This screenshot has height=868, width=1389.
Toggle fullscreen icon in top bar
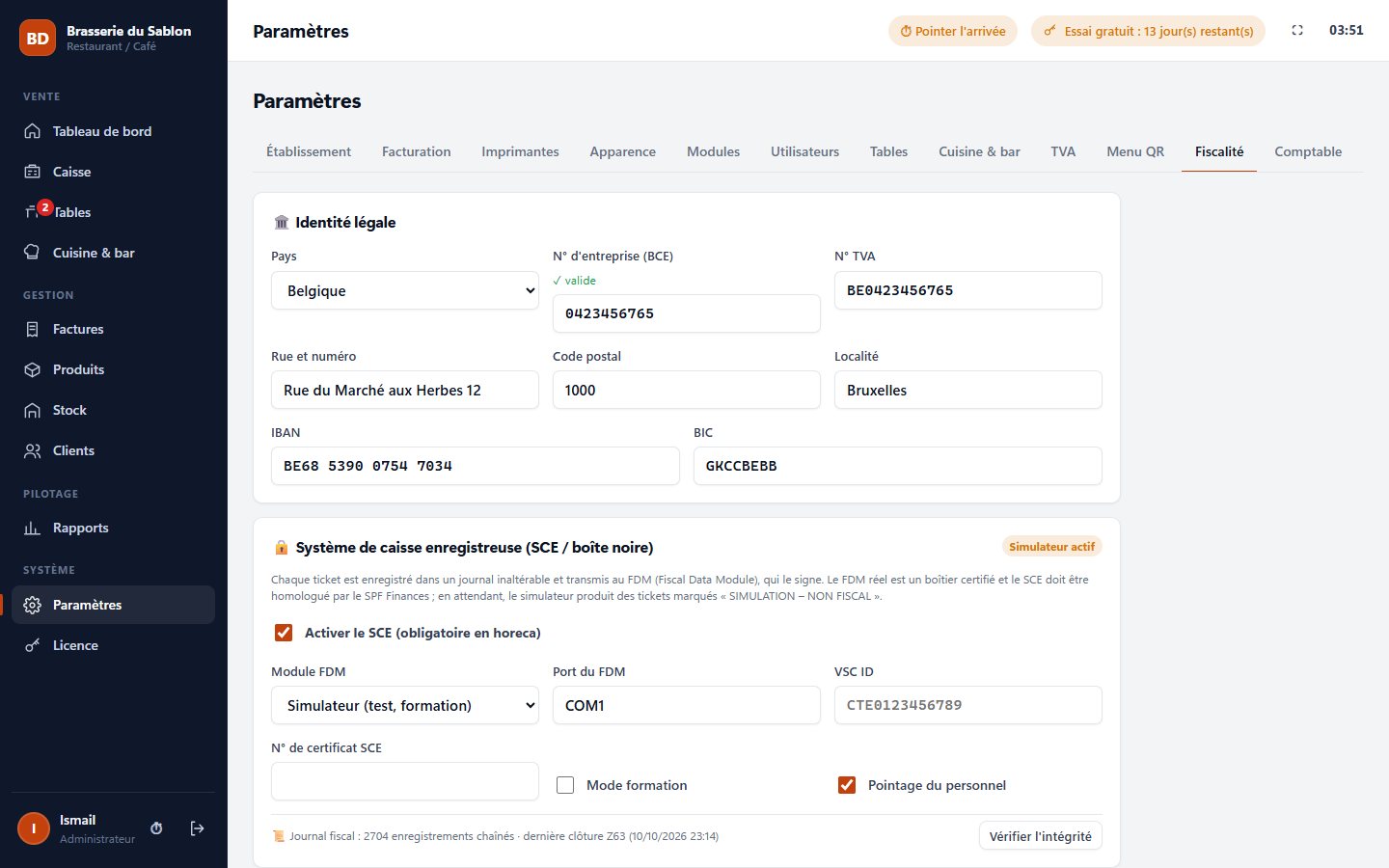click(x=1297, y=31)
